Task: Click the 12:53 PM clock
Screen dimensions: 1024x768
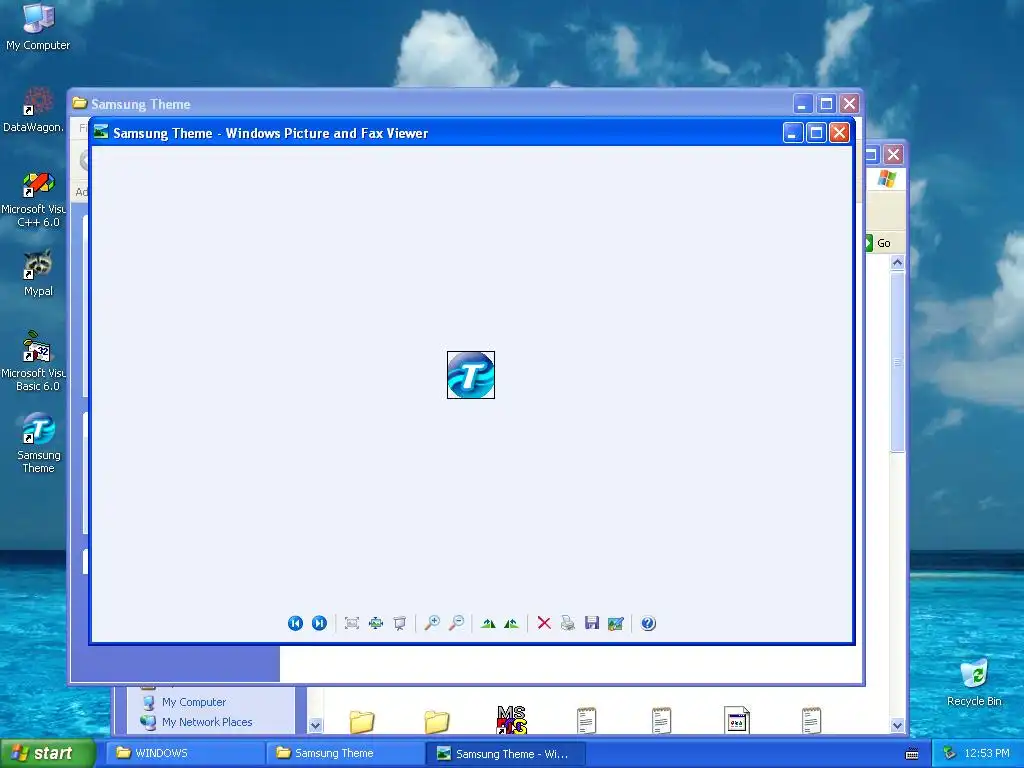Action: click(987, 753)
